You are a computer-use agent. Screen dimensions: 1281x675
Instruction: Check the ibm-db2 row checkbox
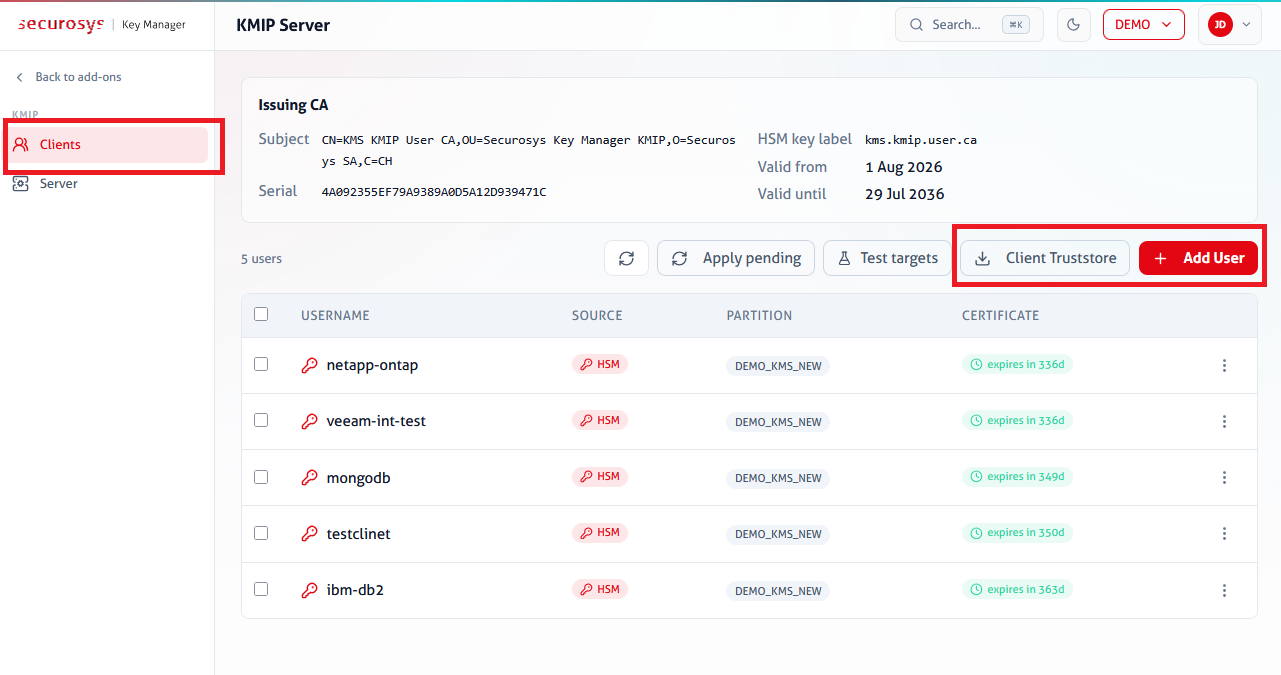(x=261, y=589)
